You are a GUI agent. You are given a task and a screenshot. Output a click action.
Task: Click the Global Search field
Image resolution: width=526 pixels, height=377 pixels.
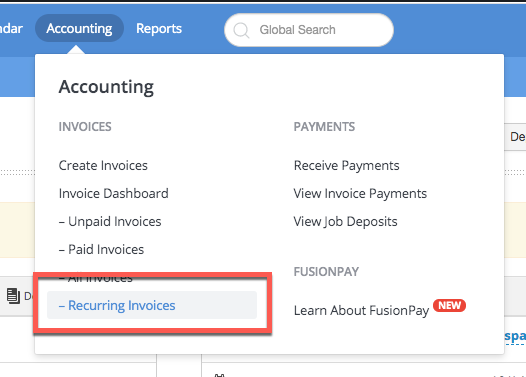(x=309, y=30)
